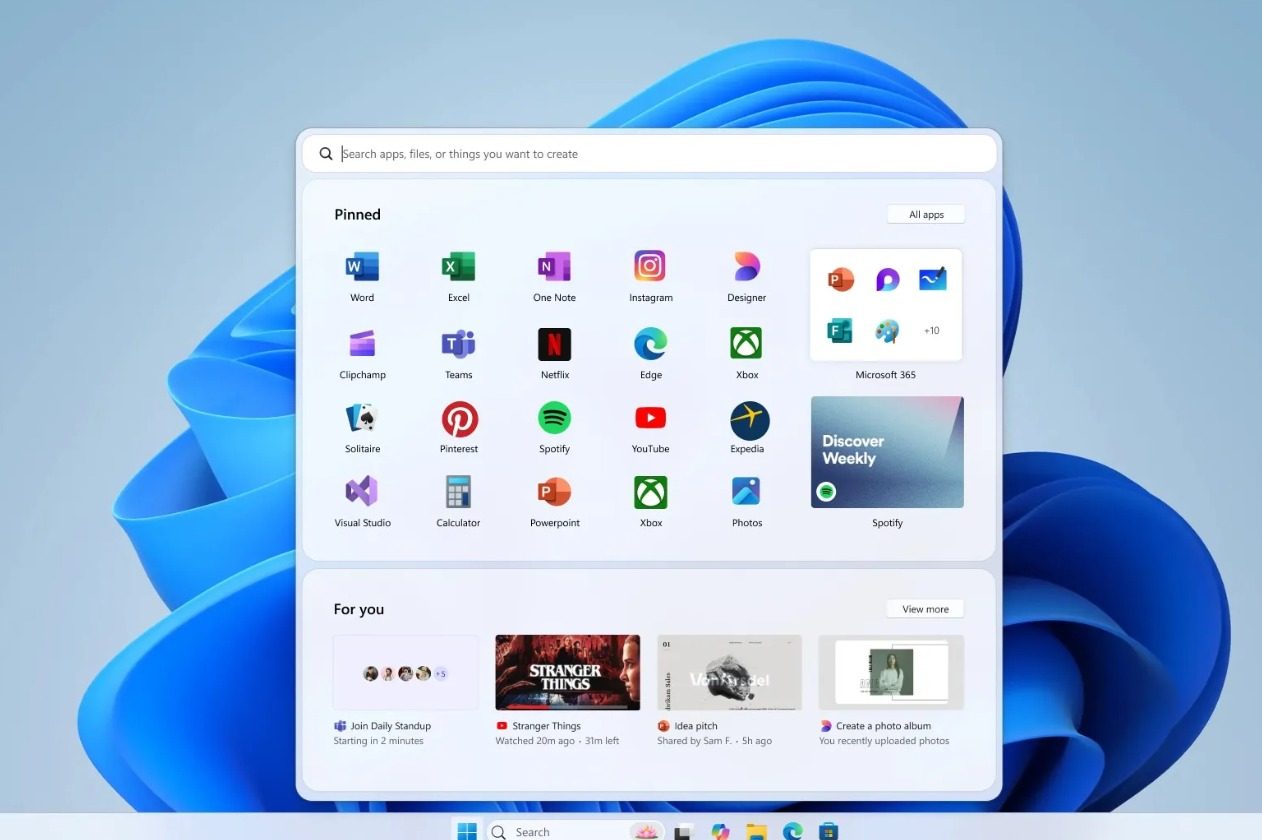Launch Excel from pinned apps
The height and width of the screenshot is (840, 1262).
click(458, 267)
